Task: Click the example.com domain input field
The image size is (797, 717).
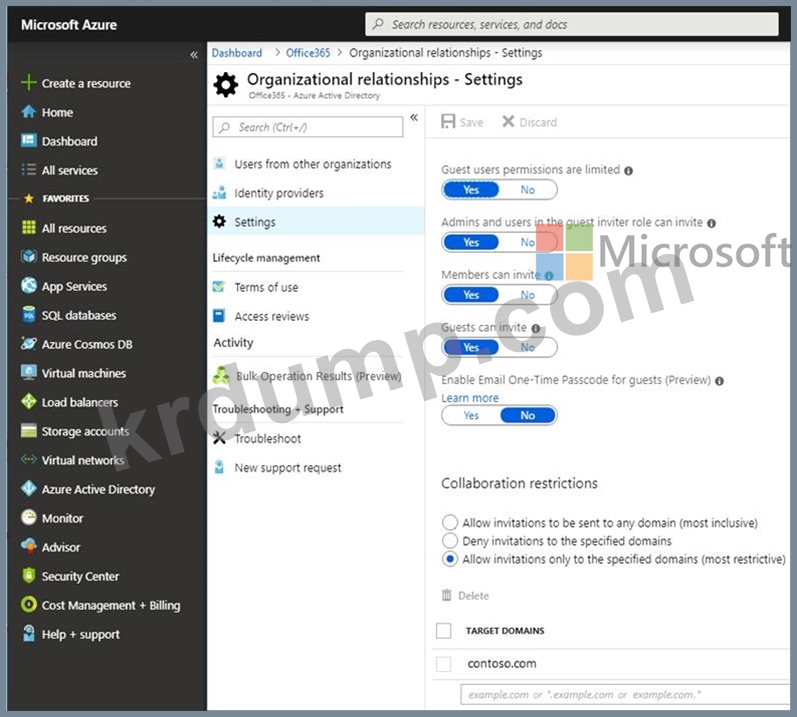Action: click(x=625, y=695)
